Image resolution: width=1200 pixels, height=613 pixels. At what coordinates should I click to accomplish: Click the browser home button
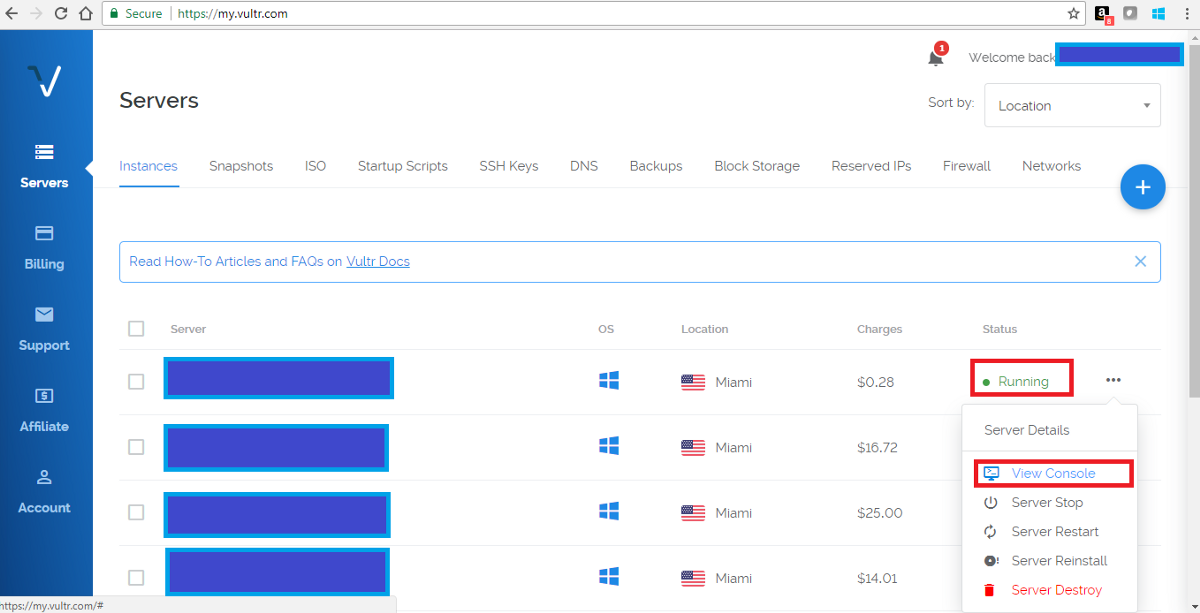tap(85, 14)
